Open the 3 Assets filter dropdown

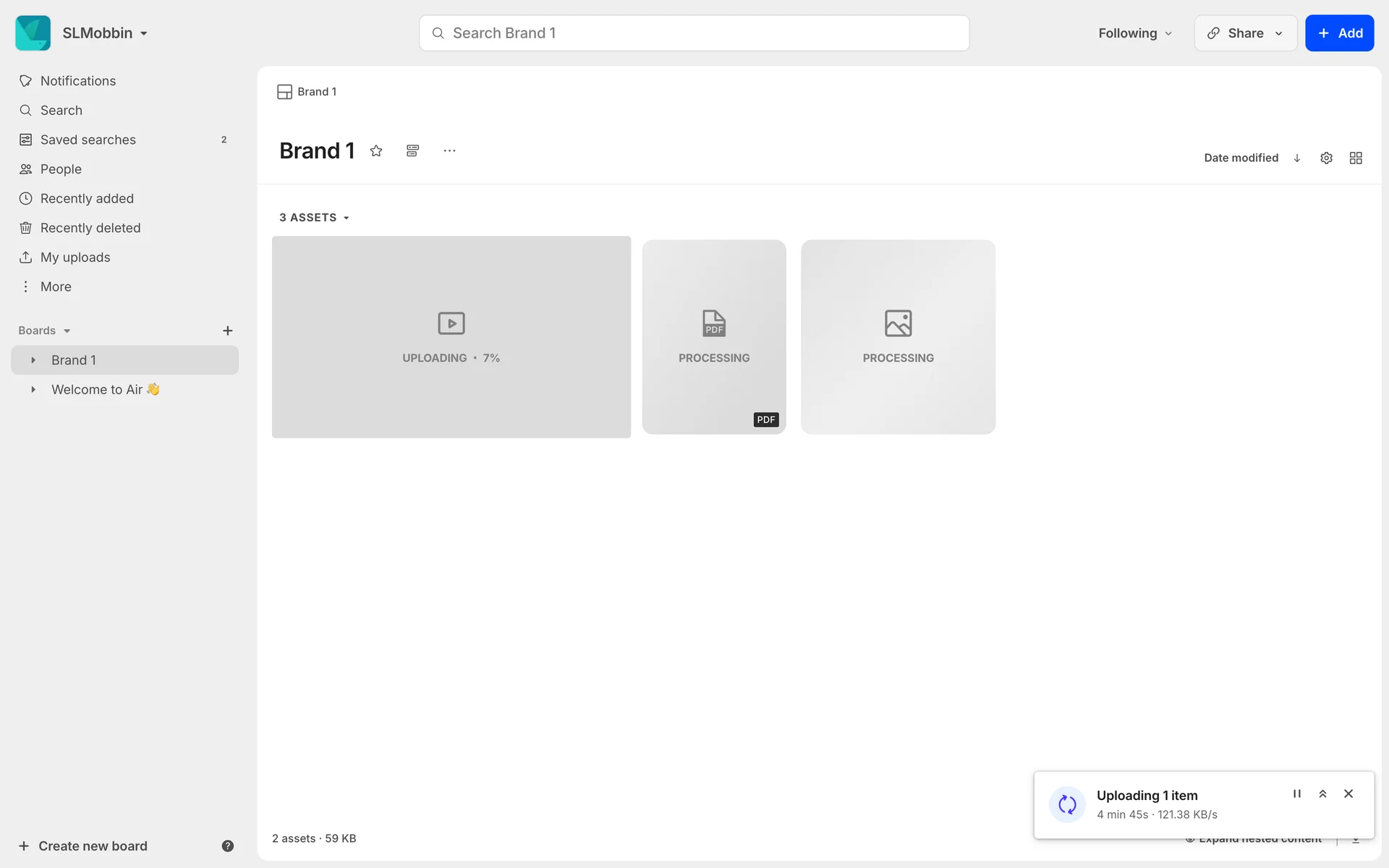(x=315, y=218)
